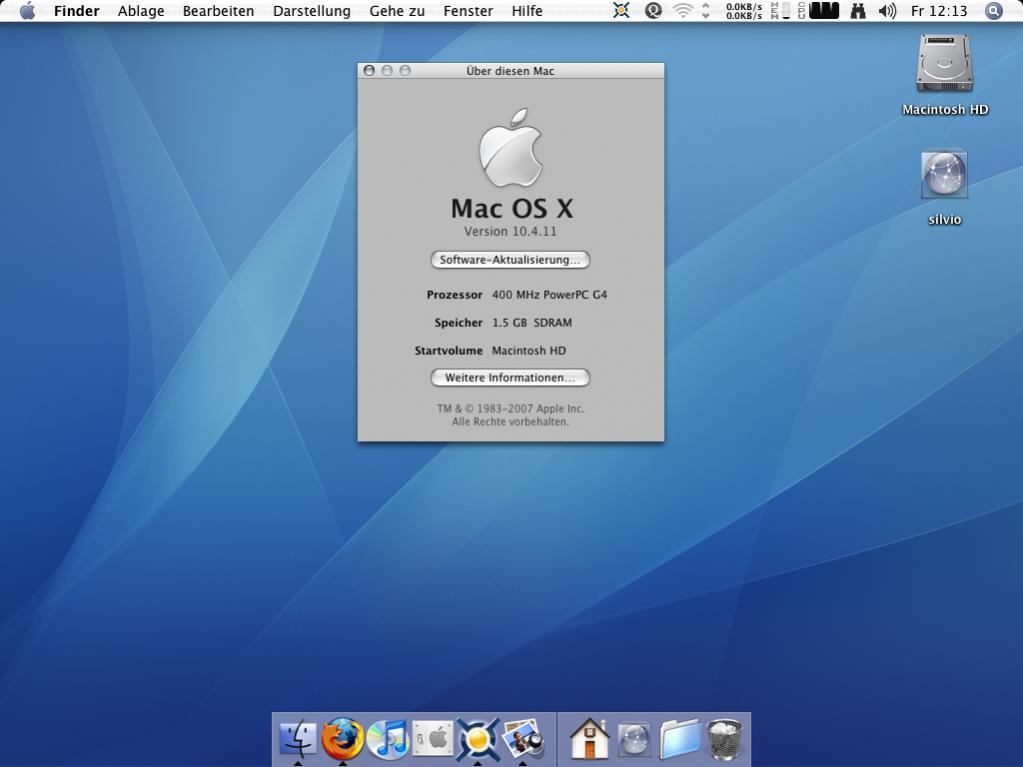The width and height of the screenshot is (1023, 767).
Task: Click the 400 MHz PowerPC G4 text
Action: (x=549, y=295)
